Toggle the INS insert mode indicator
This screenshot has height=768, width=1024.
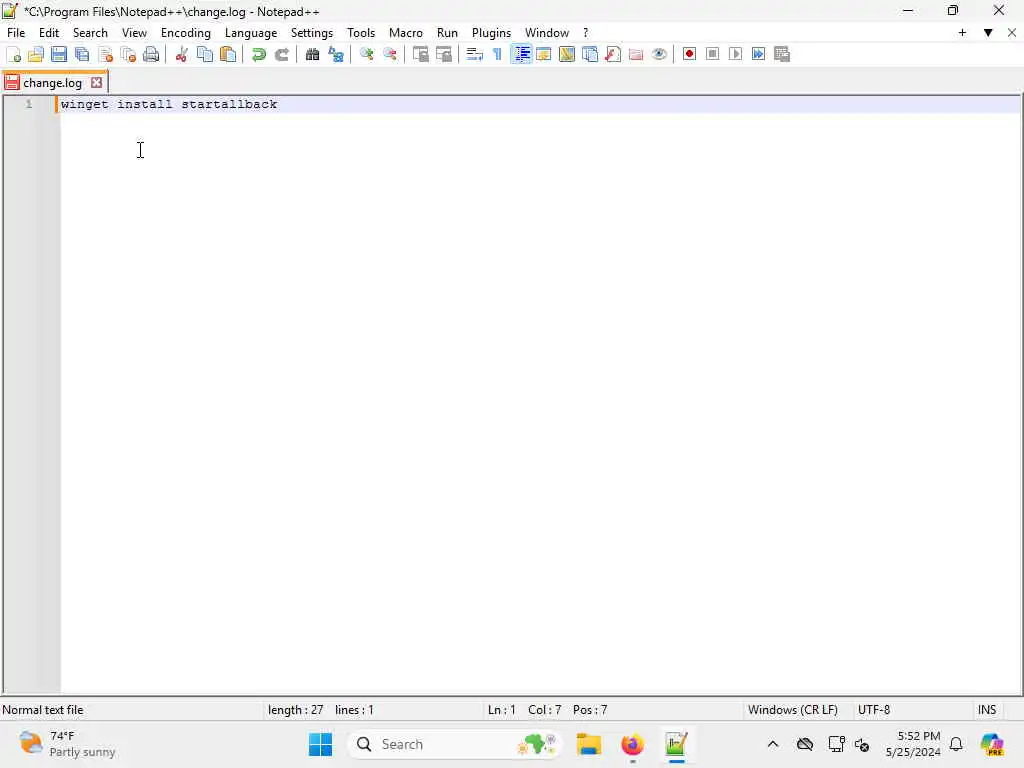pyautogui.click(x=987, y=710)
